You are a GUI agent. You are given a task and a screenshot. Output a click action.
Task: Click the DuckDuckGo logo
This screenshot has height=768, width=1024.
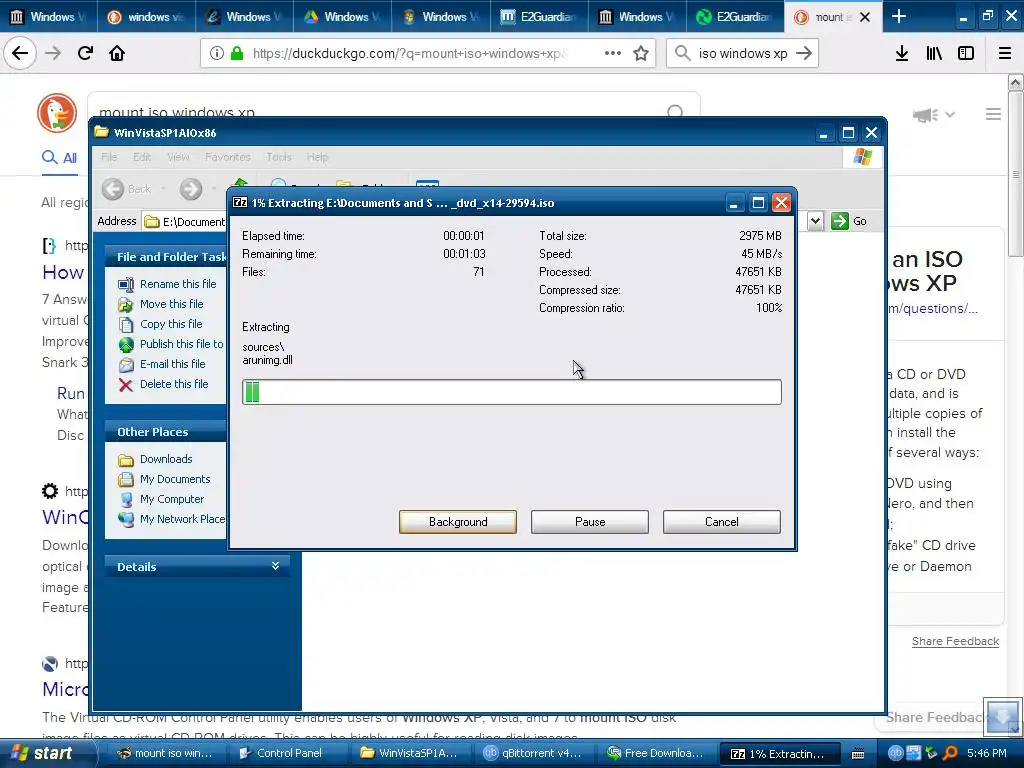click(x=57, y=112)
